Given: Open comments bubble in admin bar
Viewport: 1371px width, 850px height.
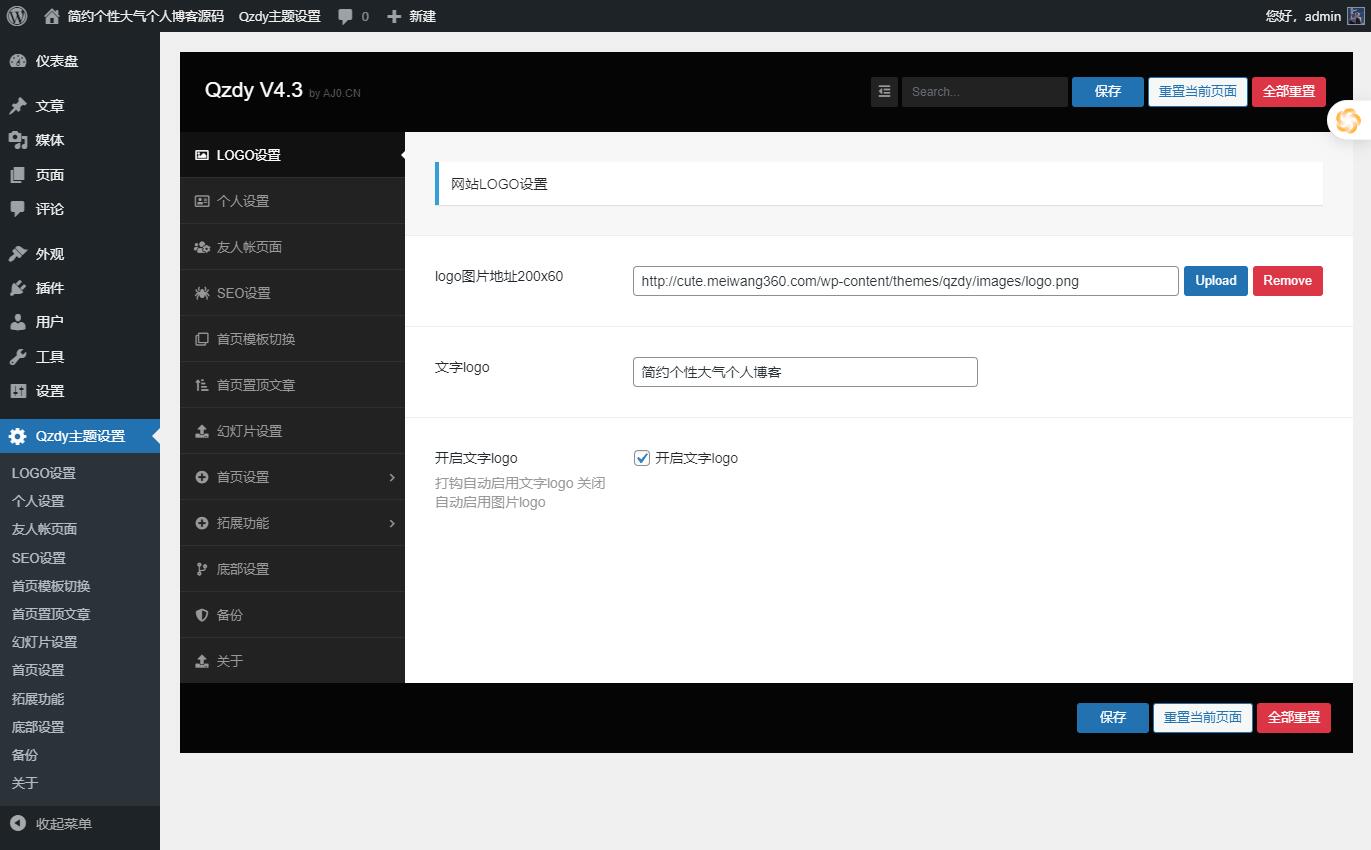Looking at the screenshot, I should (345, 16).
